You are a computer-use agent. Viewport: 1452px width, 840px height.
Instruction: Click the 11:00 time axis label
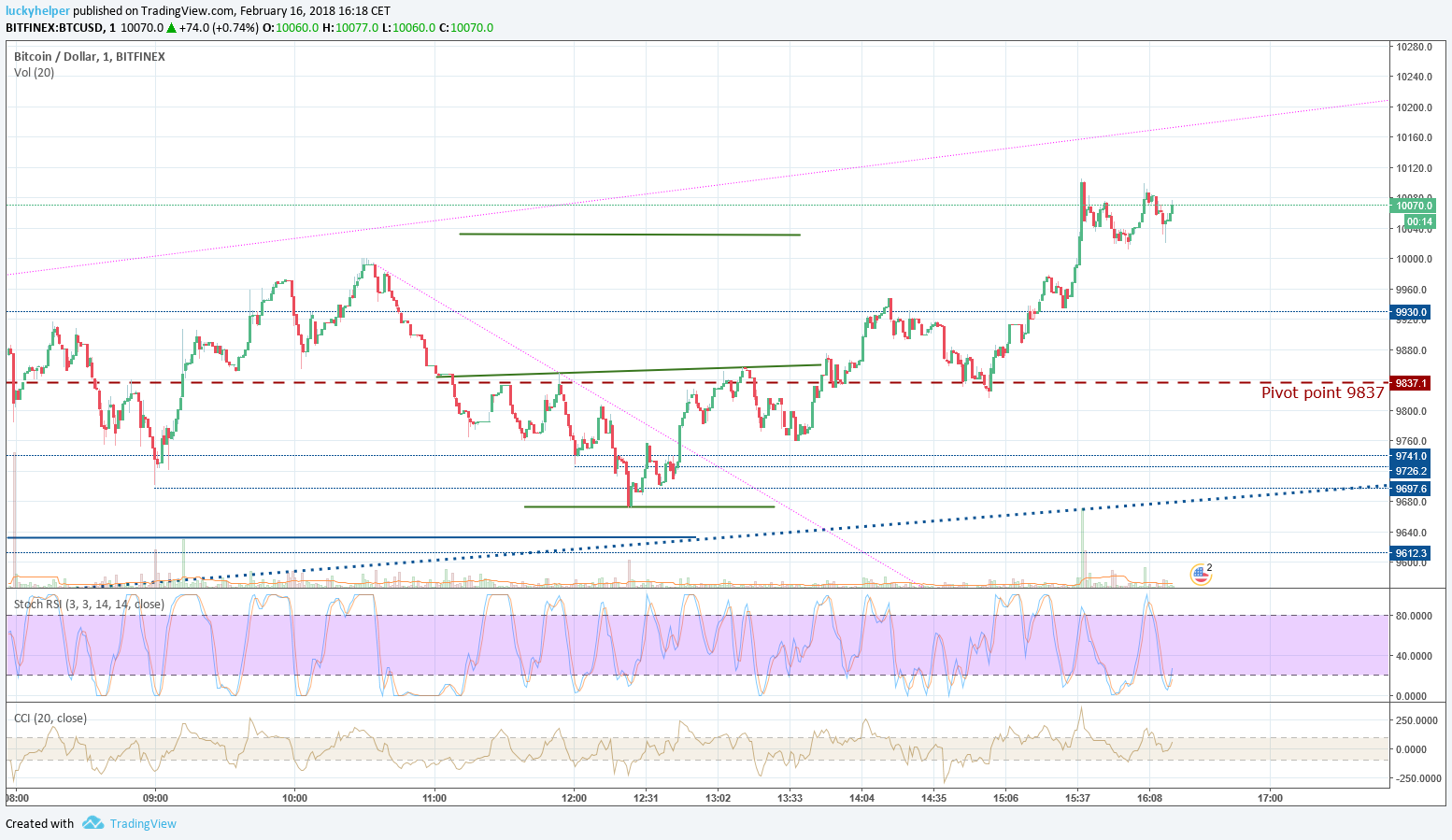point(434,798)
